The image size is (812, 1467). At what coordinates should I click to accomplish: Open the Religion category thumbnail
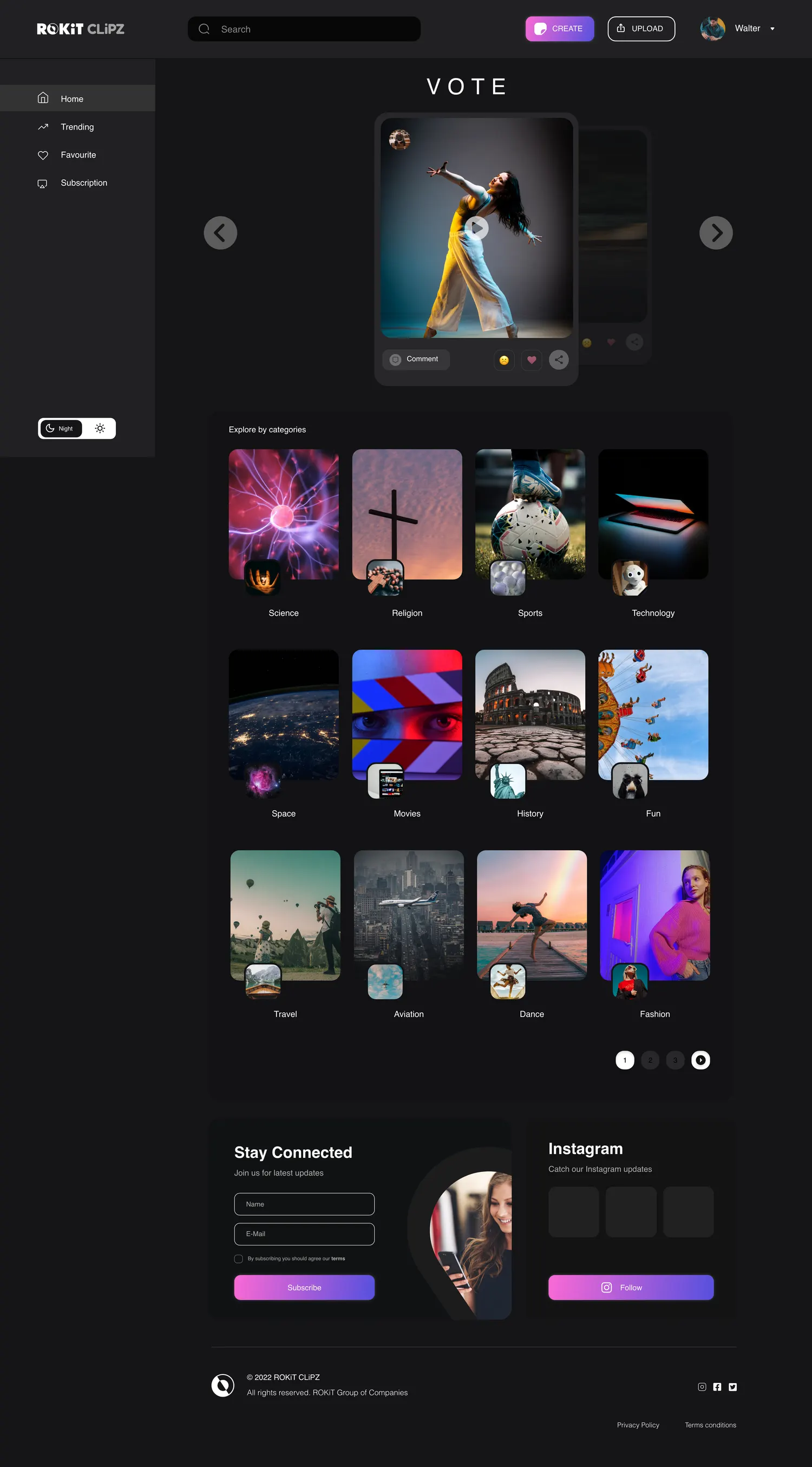point(407,514)
